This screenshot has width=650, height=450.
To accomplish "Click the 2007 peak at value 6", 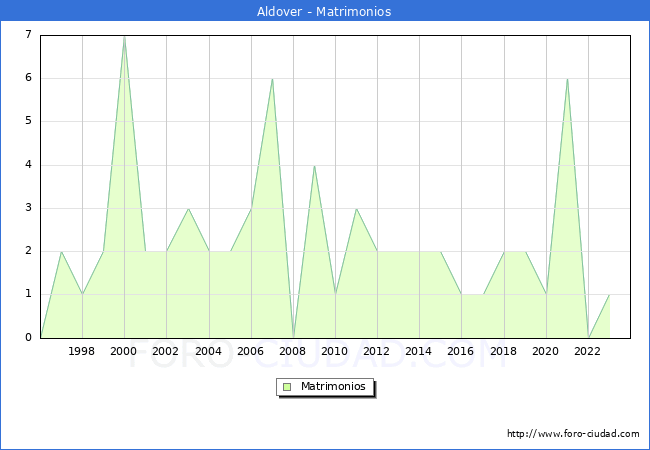I will pyautogui.click(x=272, y=79).
